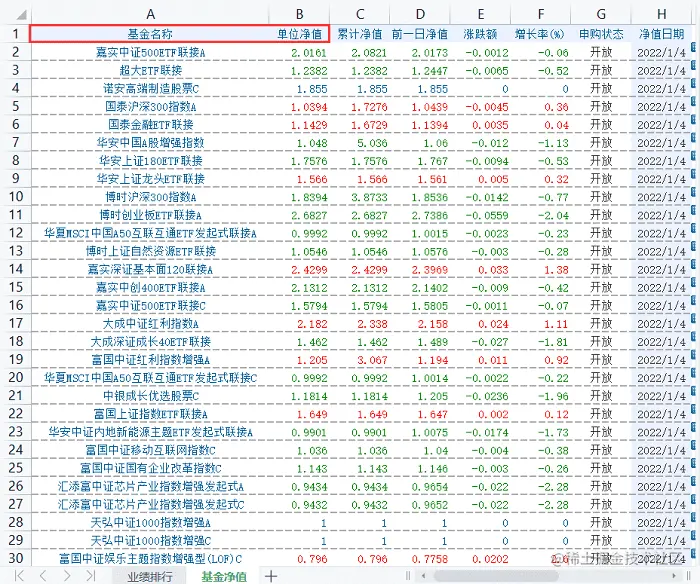Click the change amount -0.0559

(x=487, y=215)
